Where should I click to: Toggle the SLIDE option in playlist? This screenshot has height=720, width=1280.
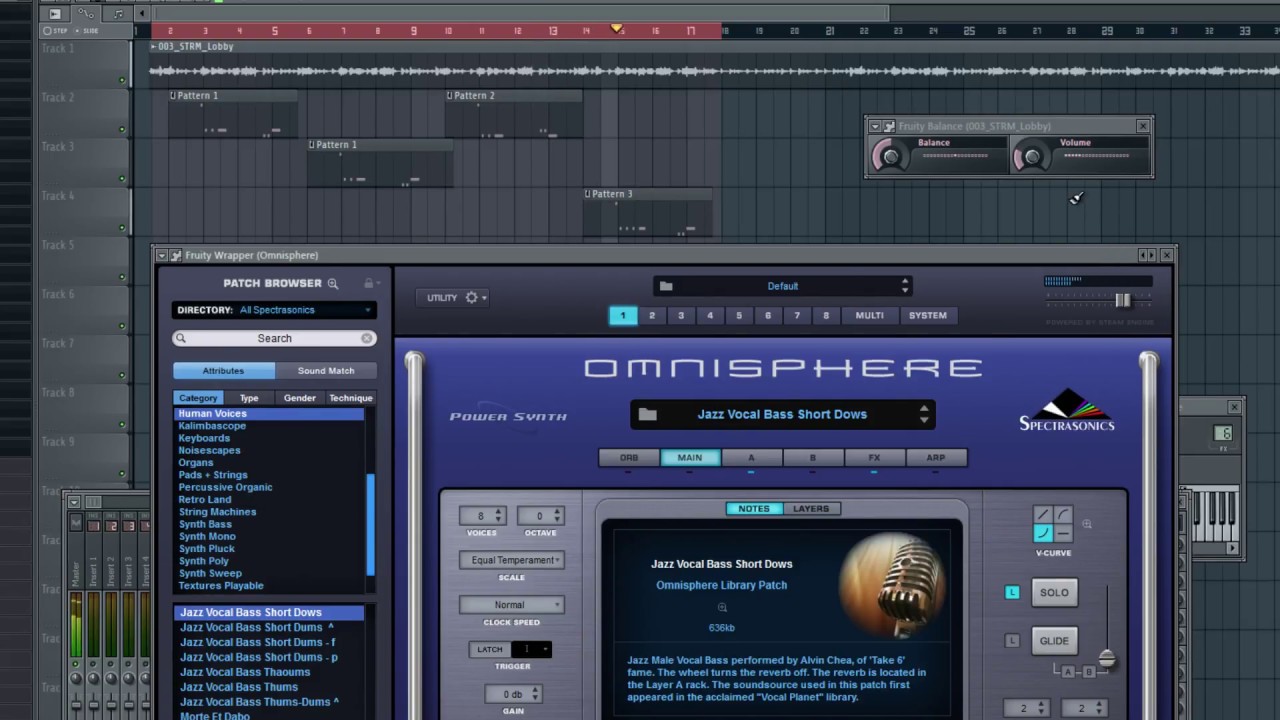tap(87, 31)
